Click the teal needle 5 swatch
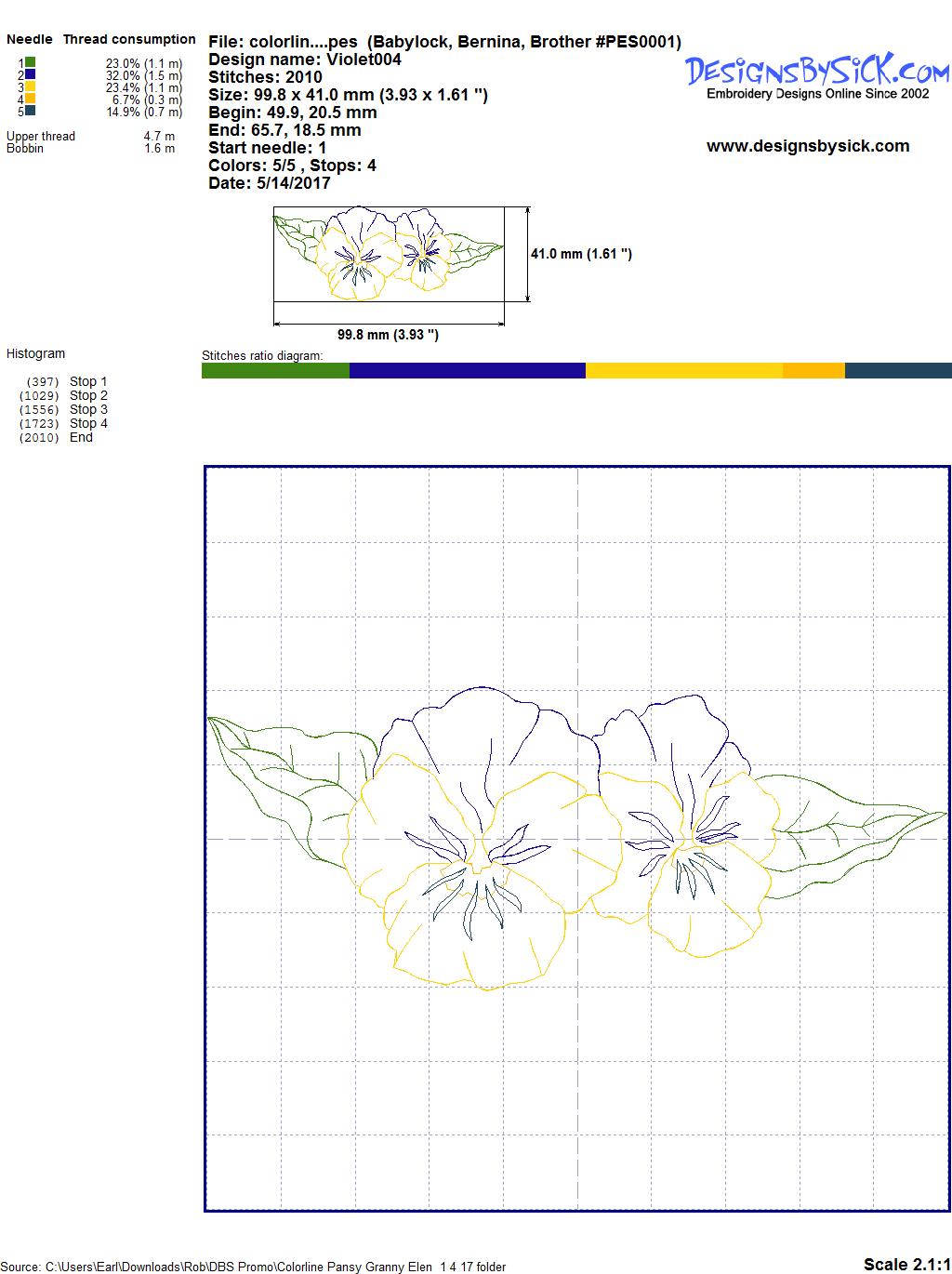This screenshot has height=1274, width=952. click(31, 111)
